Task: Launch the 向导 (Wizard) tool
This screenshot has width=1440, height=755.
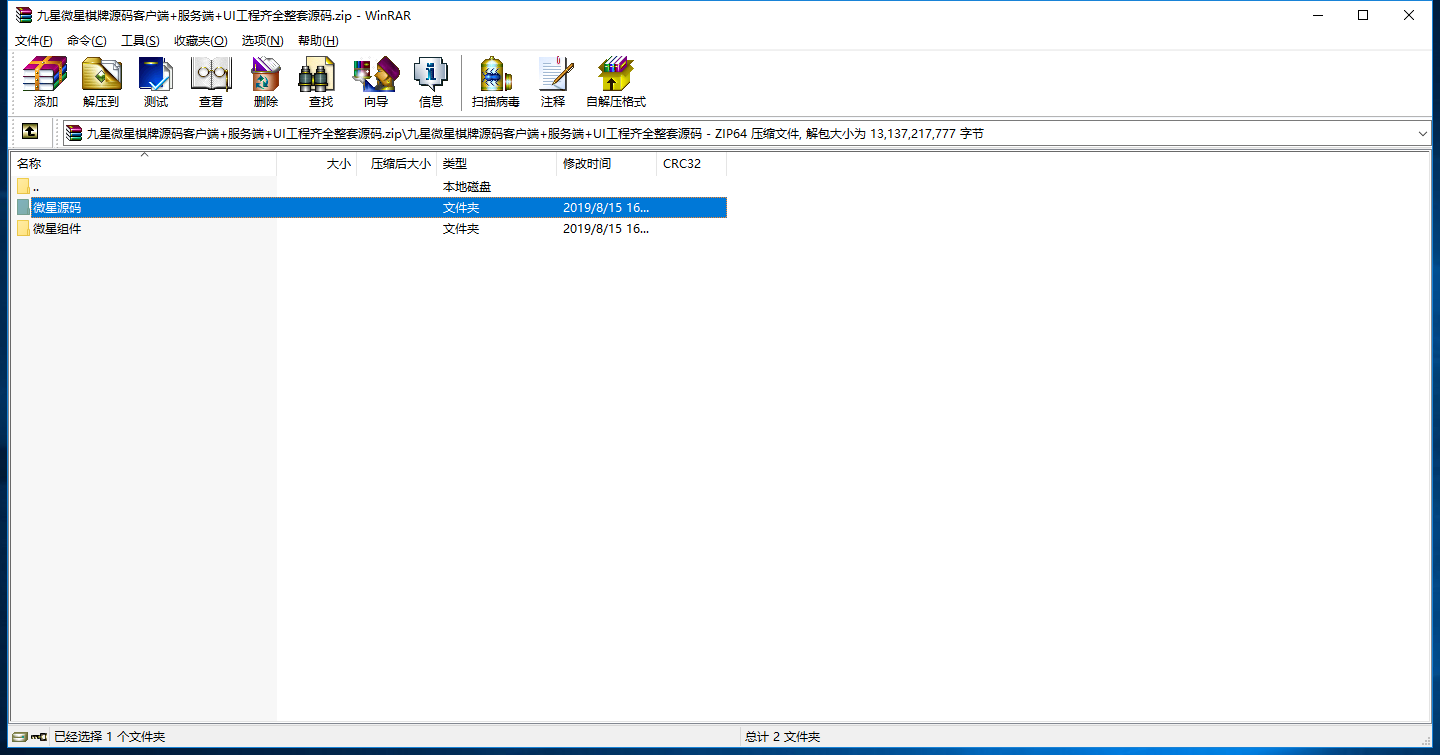Action: pyautogui.click(x=375, y=82)
